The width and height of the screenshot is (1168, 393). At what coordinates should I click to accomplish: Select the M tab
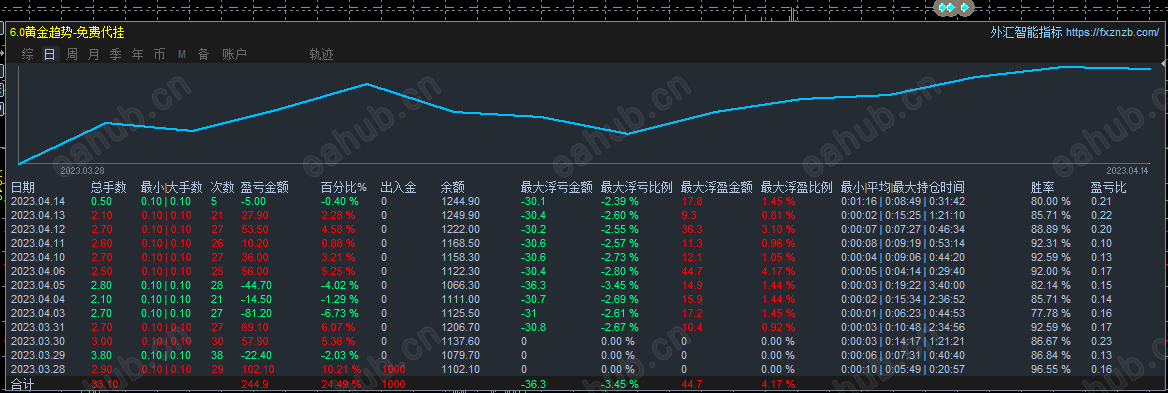point(182,54)
